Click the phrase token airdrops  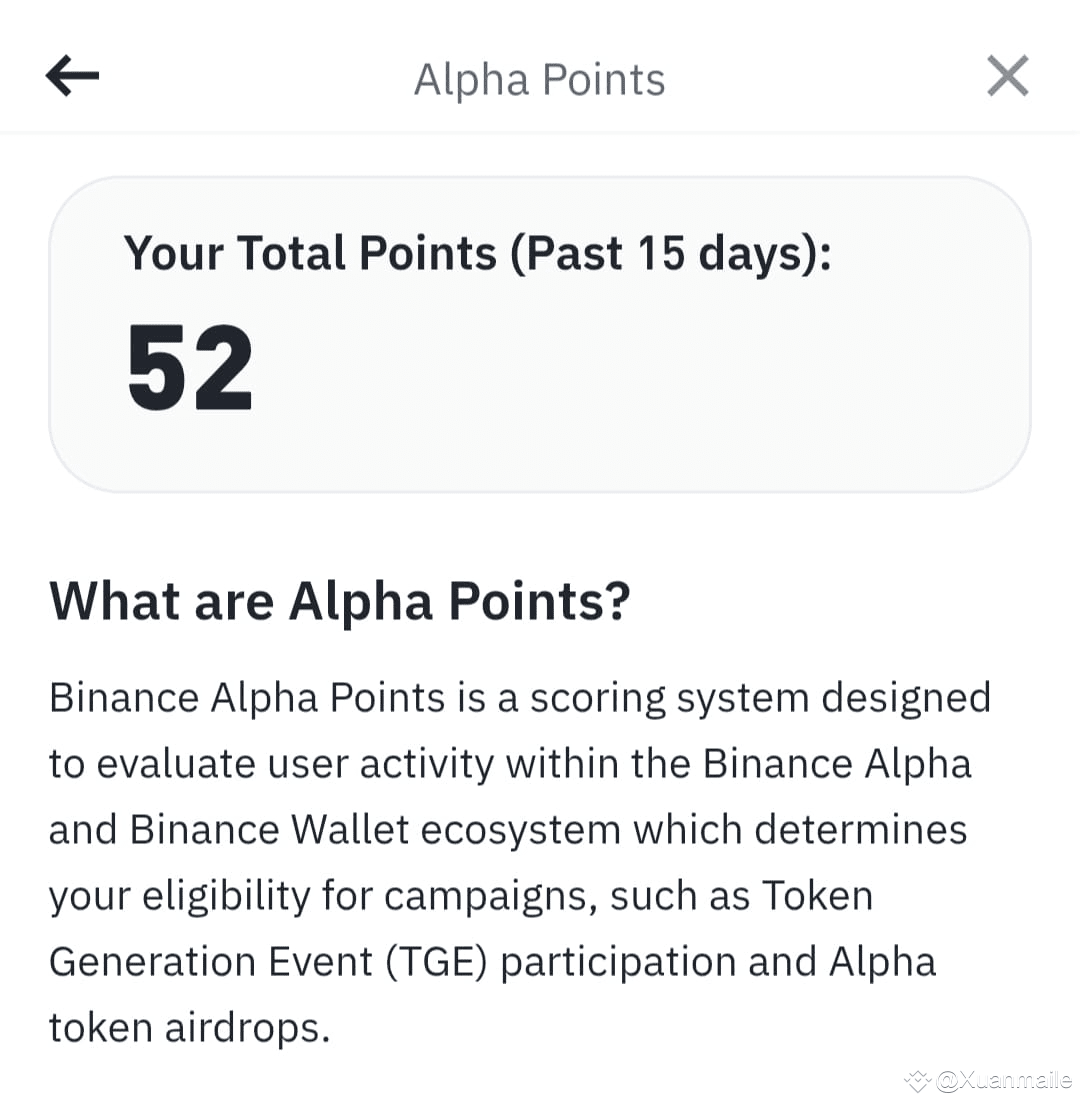coord(189,1028)
